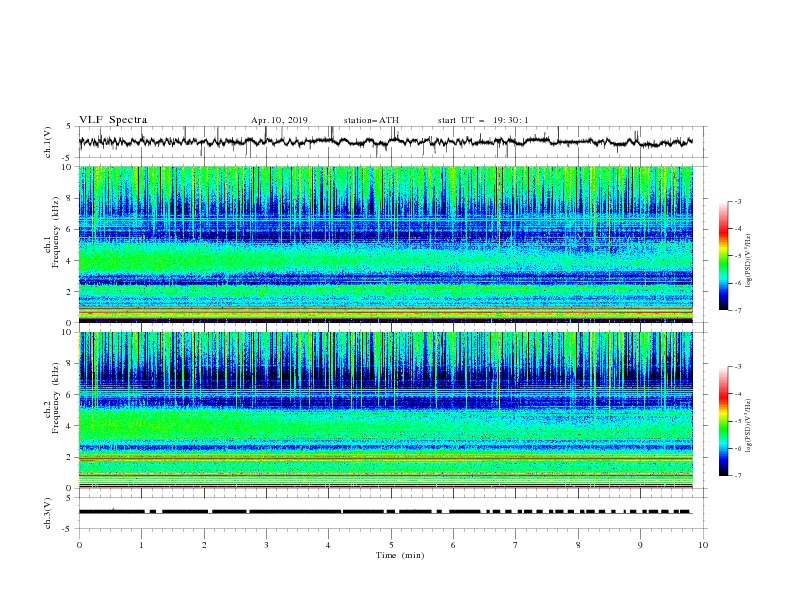This screenshot has width=792, height=612.
Task: Click the ch.1 colorbar "log(PSD)(V²/Hz)" label
Action: tap(749, 261)
